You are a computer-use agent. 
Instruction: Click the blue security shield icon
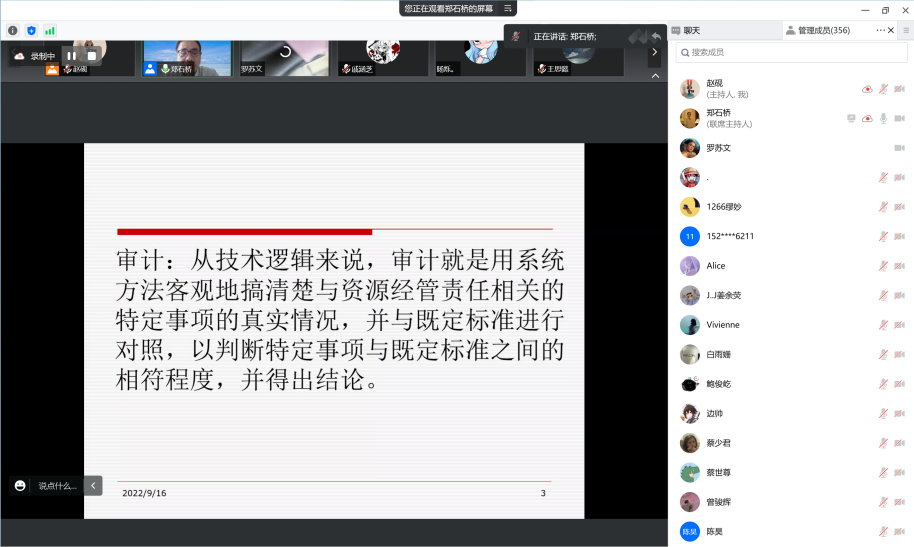(31, 31)
